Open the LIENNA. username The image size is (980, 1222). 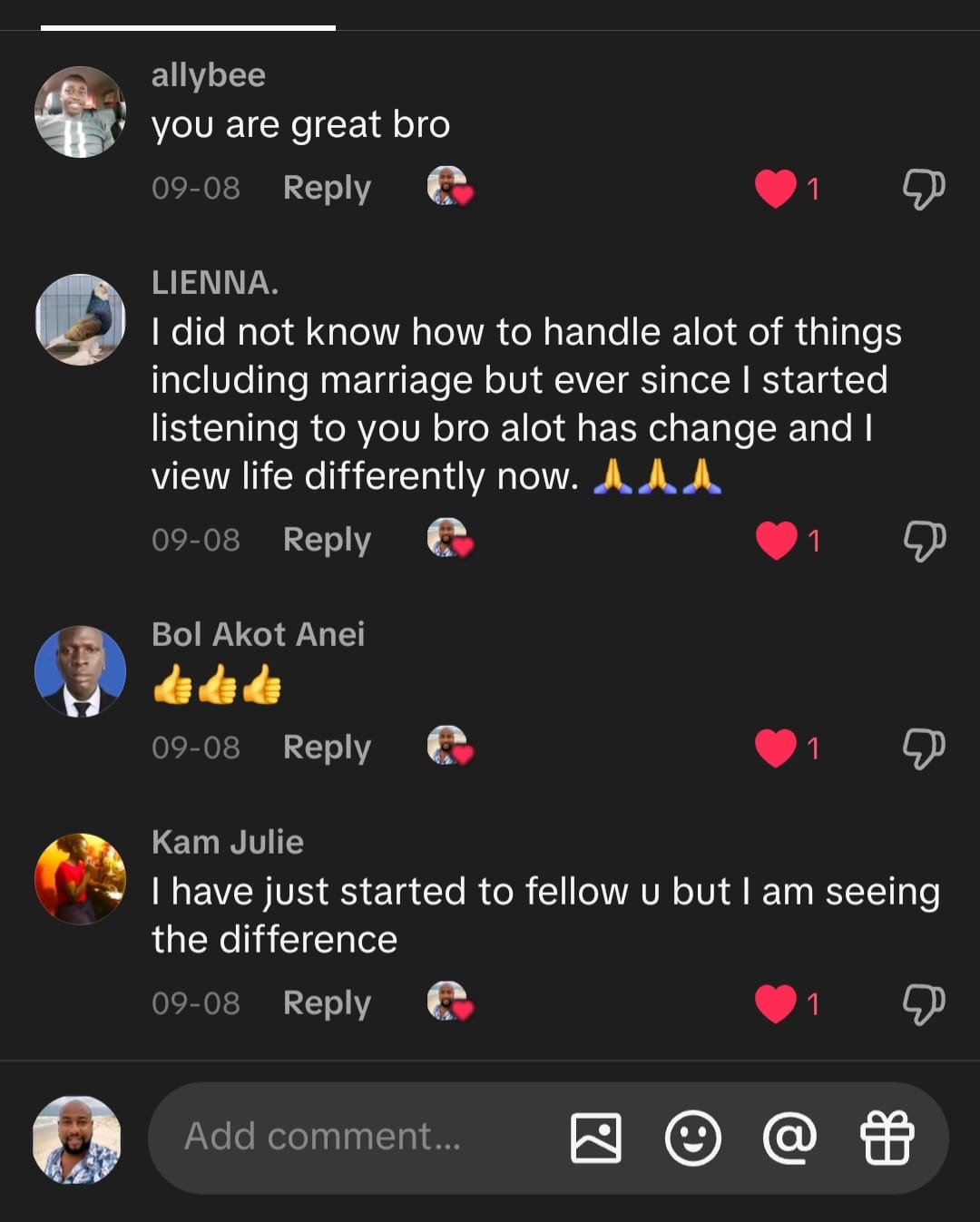point(215,283)
